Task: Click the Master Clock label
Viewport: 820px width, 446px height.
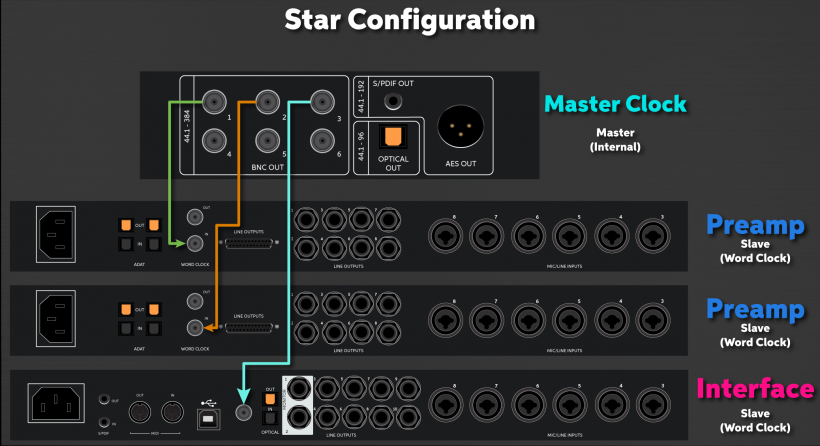Action: [x=615, y=104]
